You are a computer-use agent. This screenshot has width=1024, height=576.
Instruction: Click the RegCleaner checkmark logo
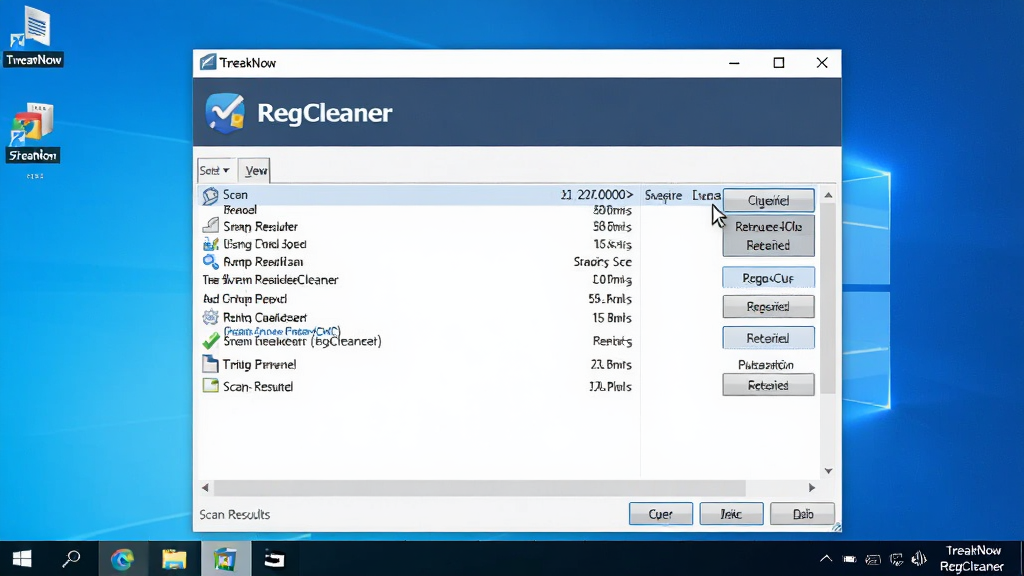(x=225, y=113)
